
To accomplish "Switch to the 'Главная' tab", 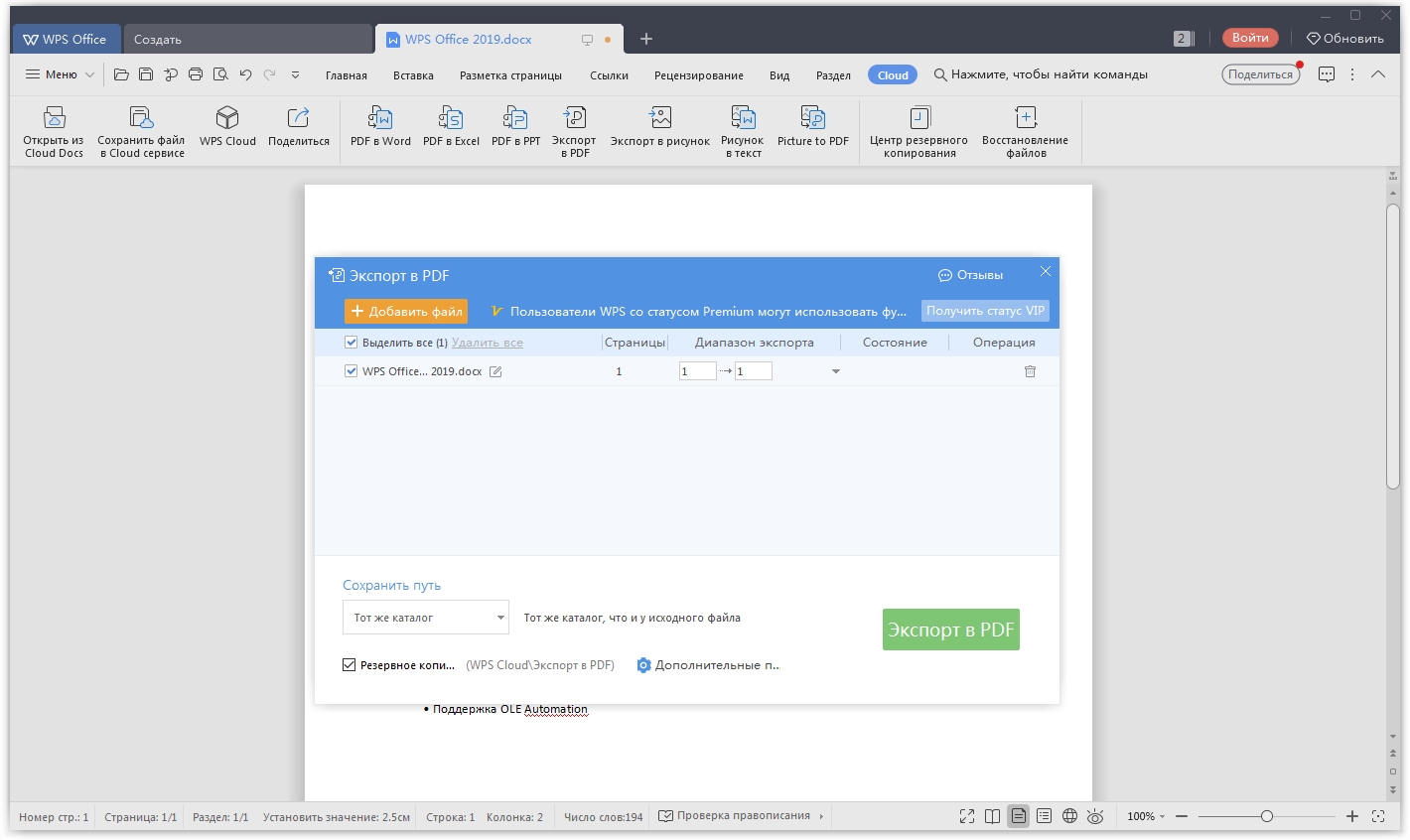I will (347, 75).
